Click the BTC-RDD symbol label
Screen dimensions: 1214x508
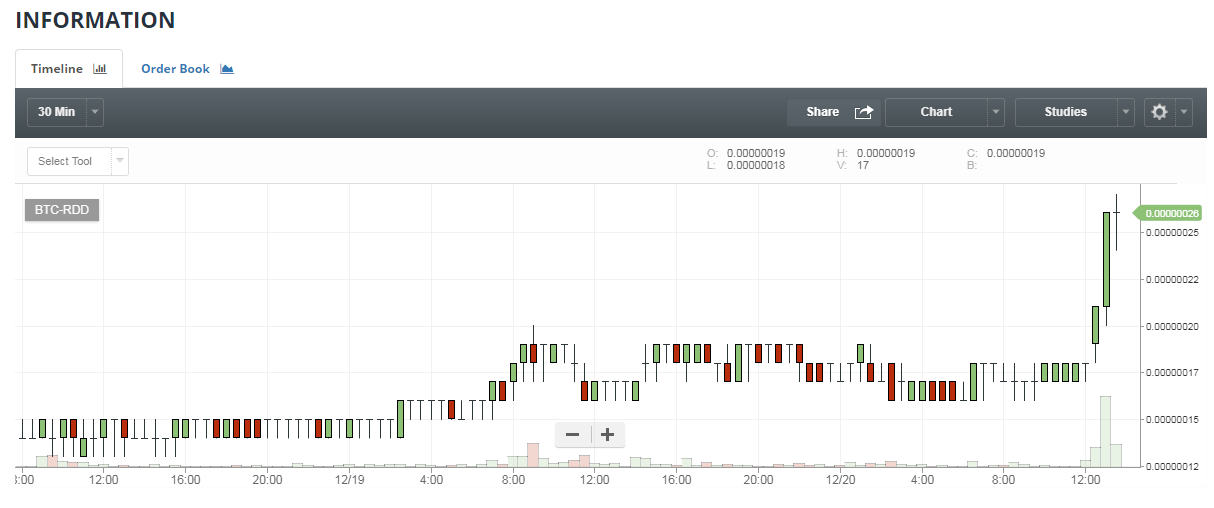(62, 211)
